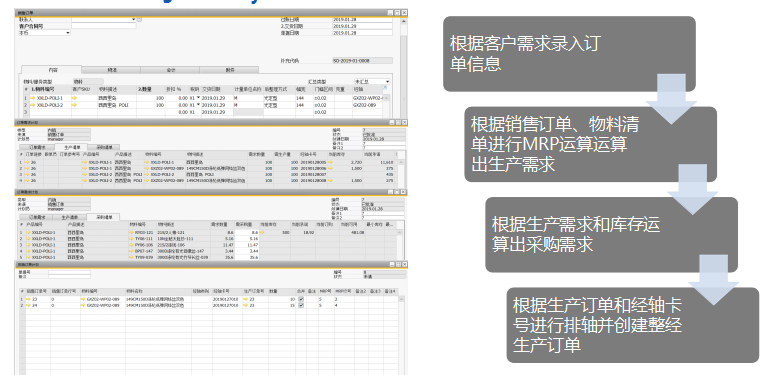Click the 客户合同号 input field
The image size is (776, 375).
(103, 26)
